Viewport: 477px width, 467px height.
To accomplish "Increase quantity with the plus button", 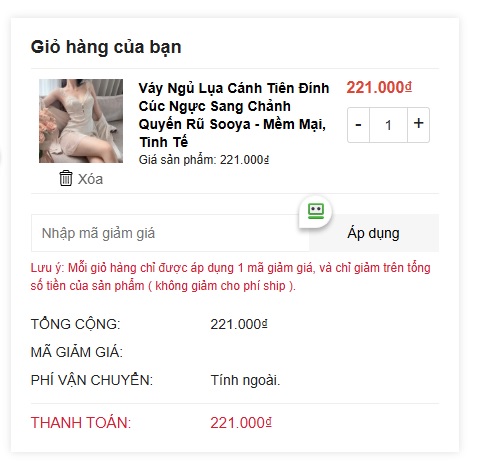I will click(x=418, y=125).
